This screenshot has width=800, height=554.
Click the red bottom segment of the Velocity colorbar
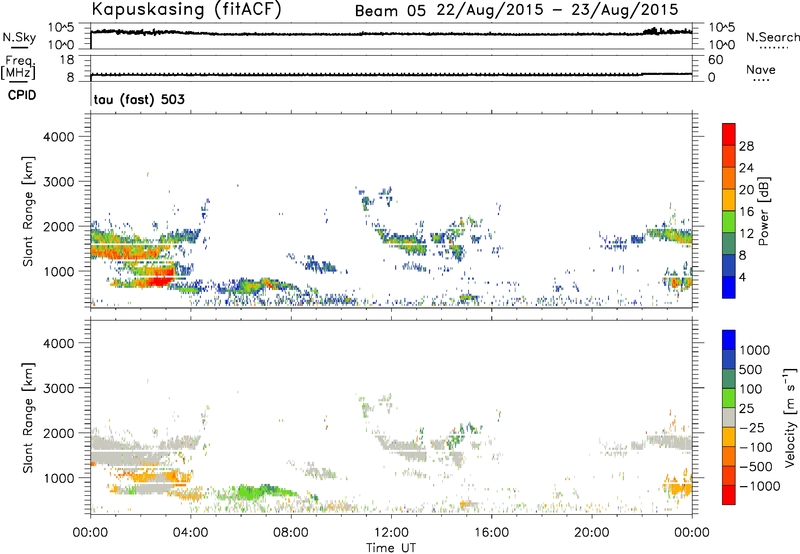coord(729,495)
